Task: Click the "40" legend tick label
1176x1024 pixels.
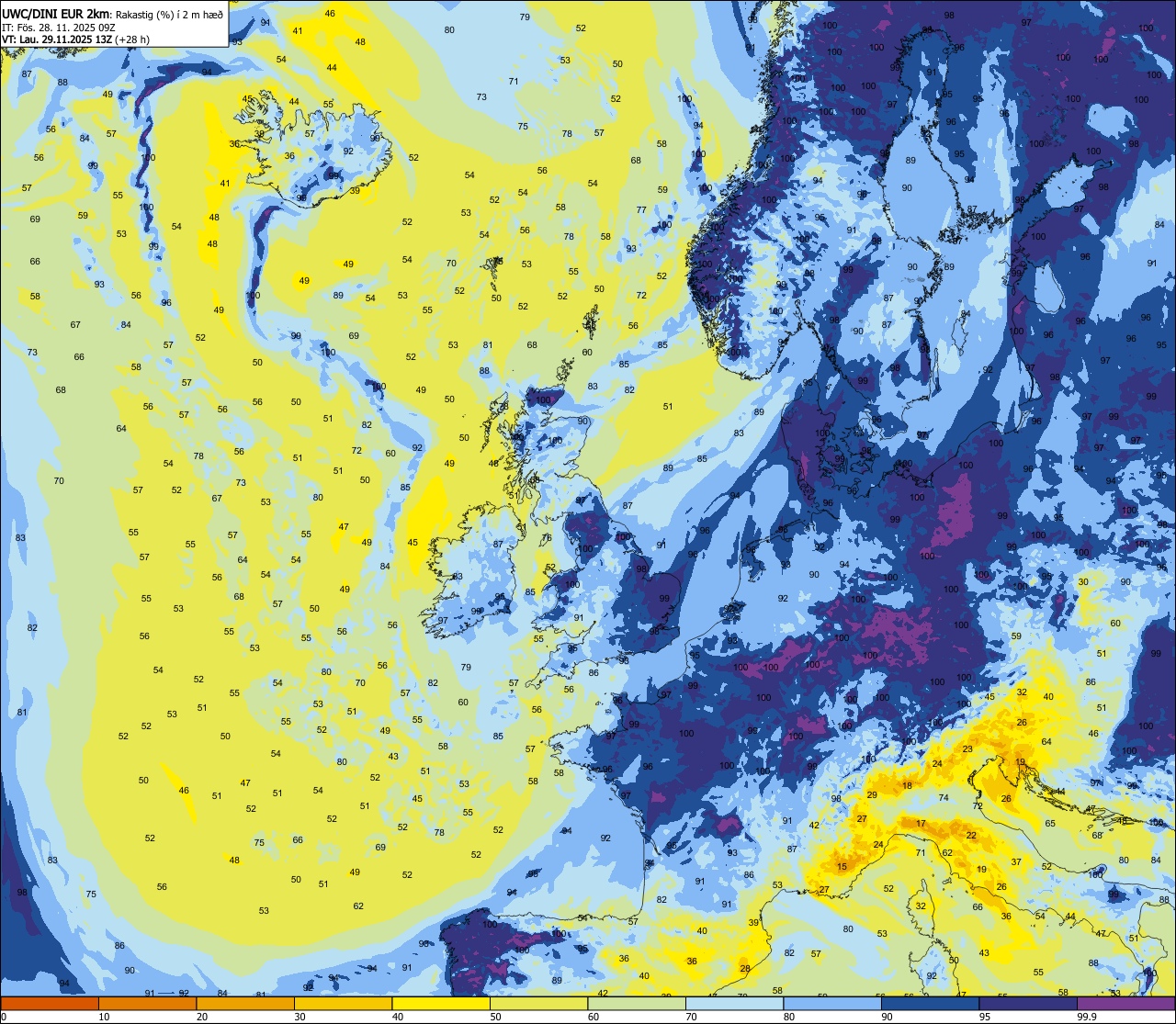Action: coord(398,1017)
